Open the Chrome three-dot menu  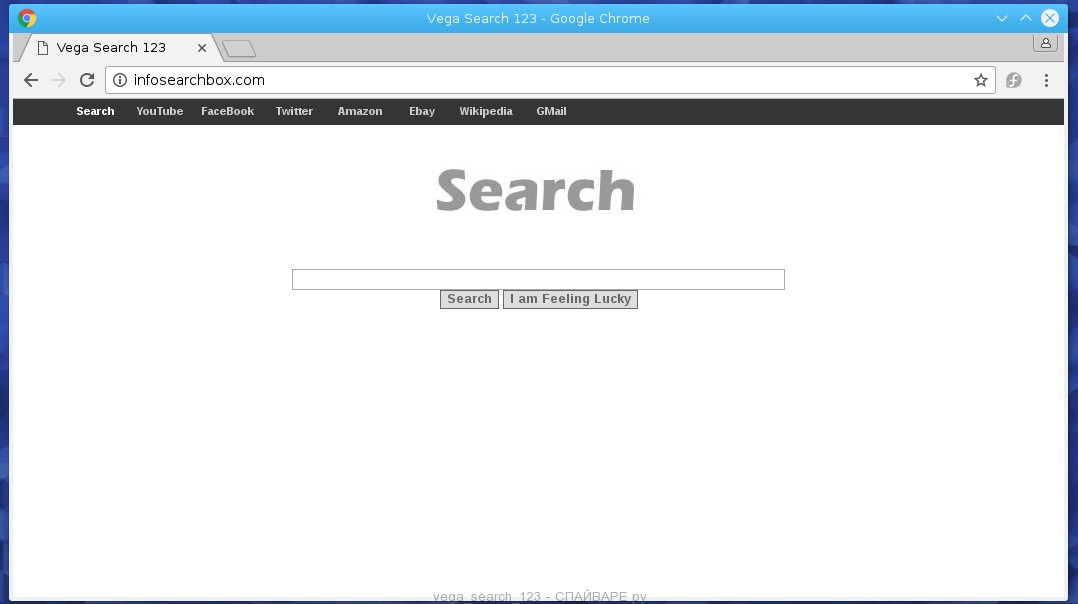click(1046, 80)
